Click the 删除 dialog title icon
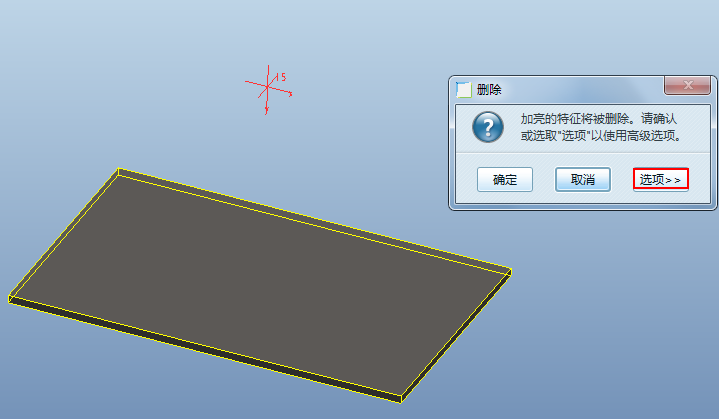Screen dimensions: 719x419 click(x=464, y=89)
